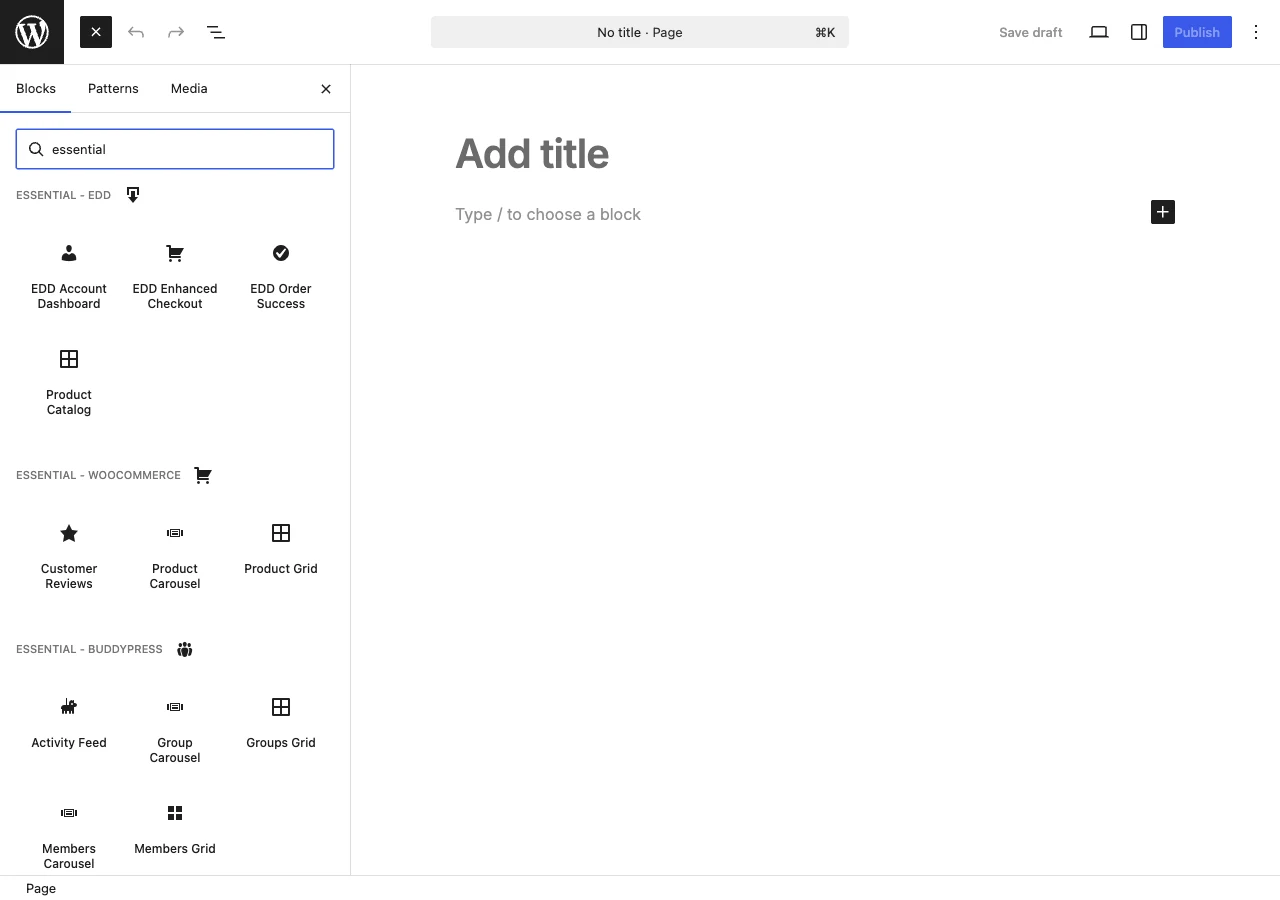This screenshot has height=900, width=1280.
Task: Open device preview laptop icon
Action: point(1099,32)
